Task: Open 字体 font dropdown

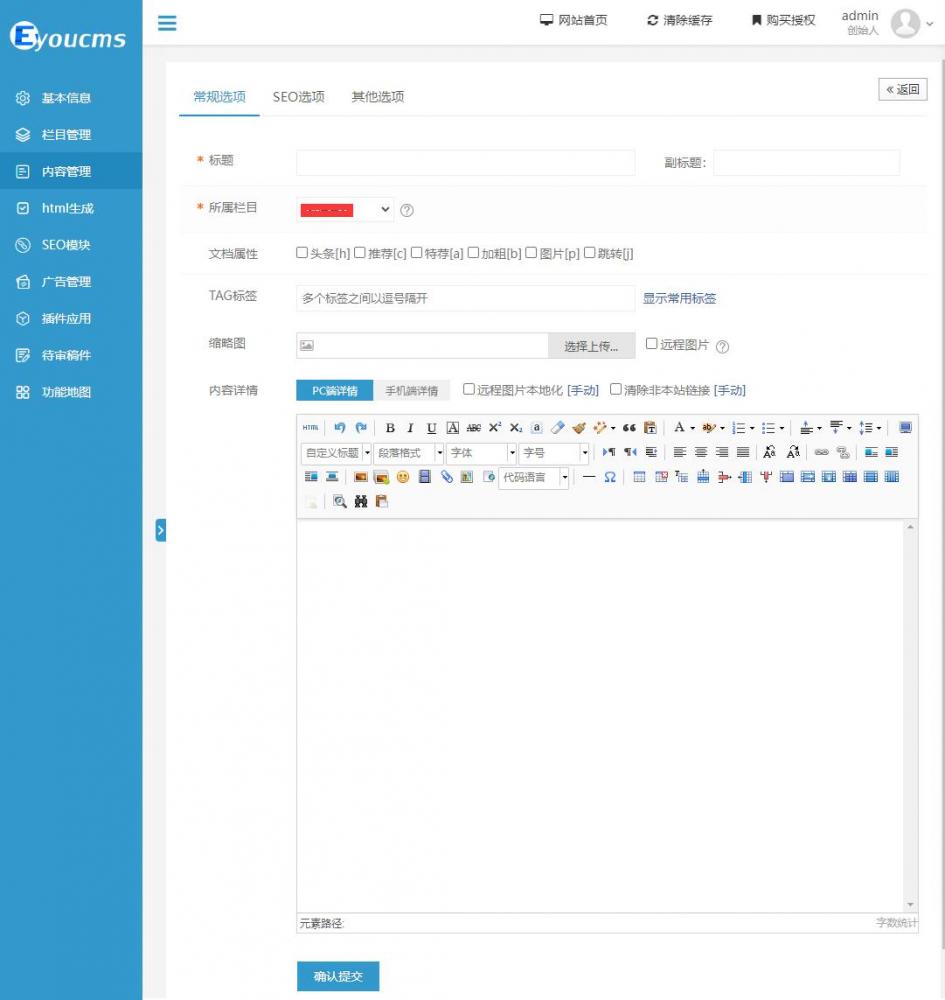Action: point(512,453)
